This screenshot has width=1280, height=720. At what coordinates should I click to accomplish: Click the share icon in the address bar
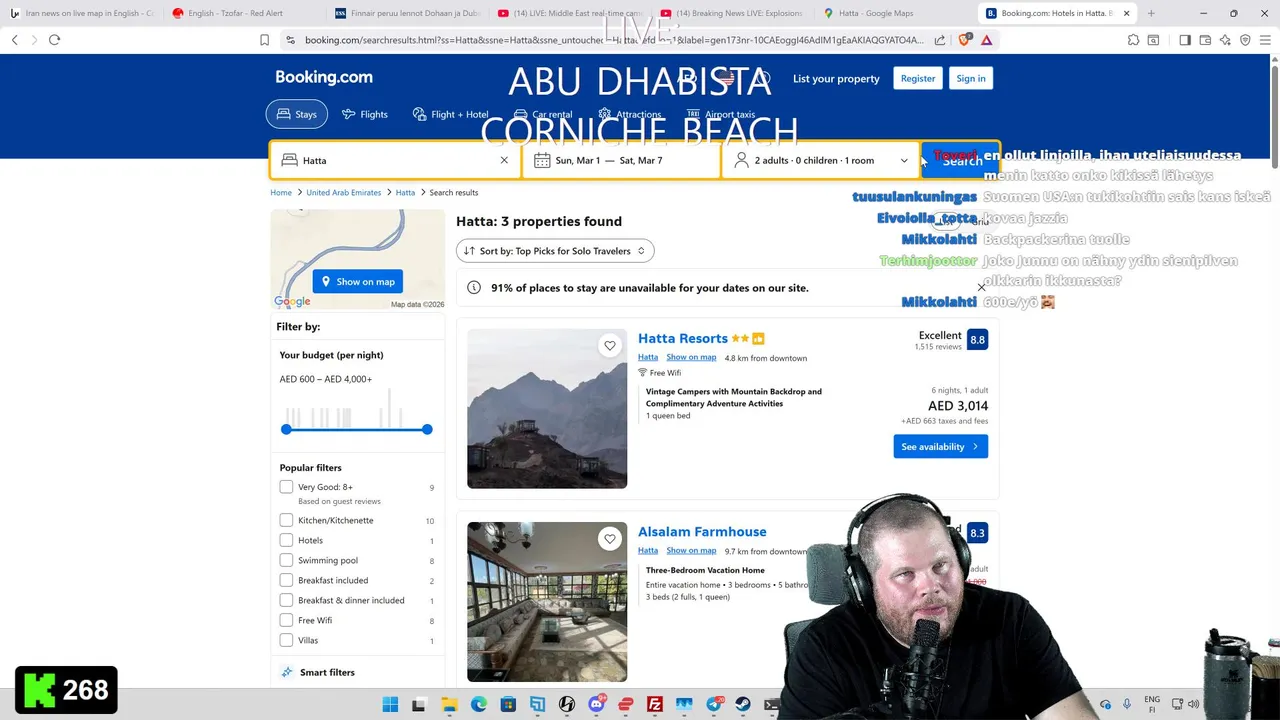940,40
